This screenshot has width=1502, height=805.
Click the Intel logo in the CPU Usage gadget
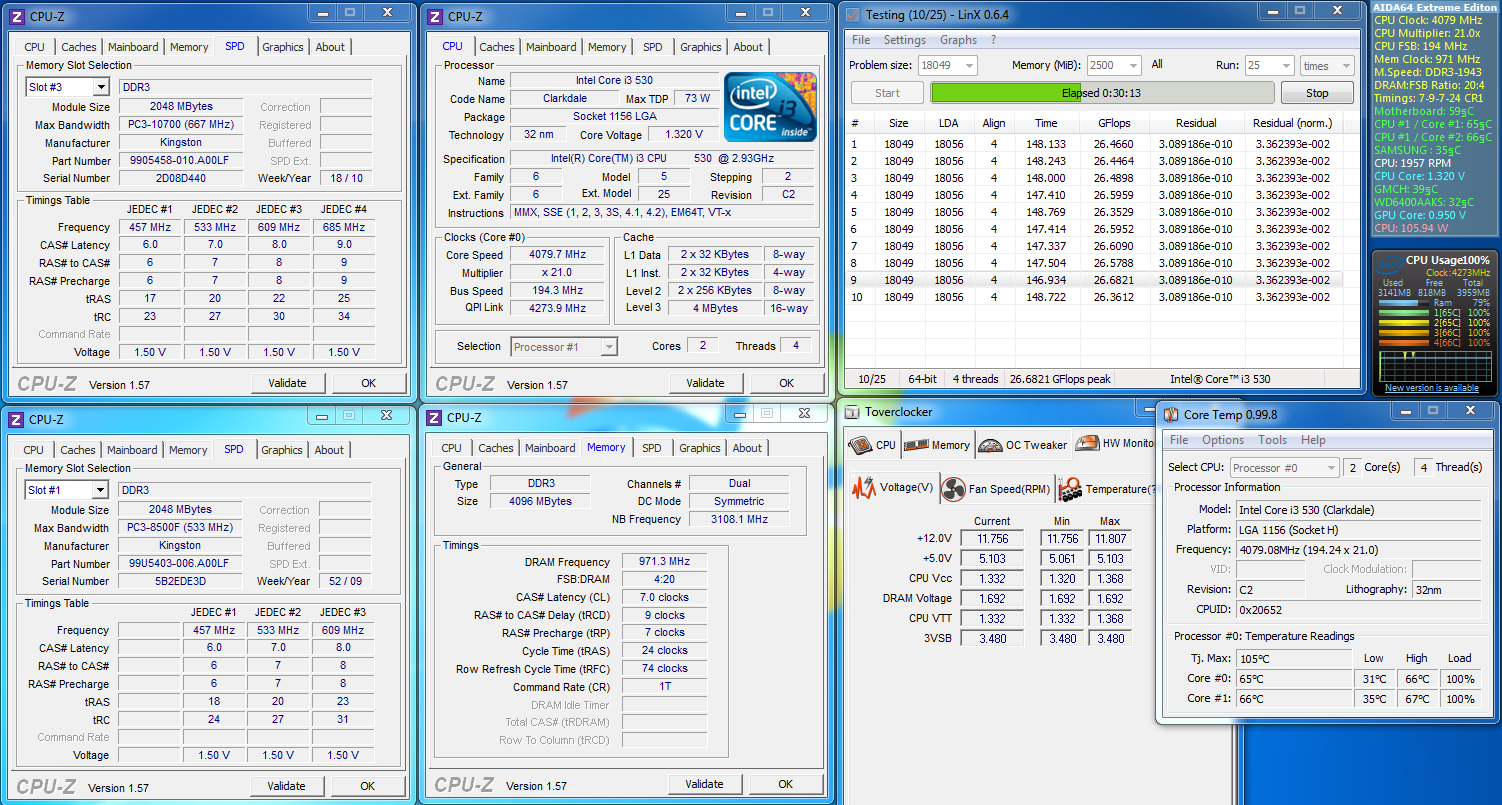[1389, 266]
